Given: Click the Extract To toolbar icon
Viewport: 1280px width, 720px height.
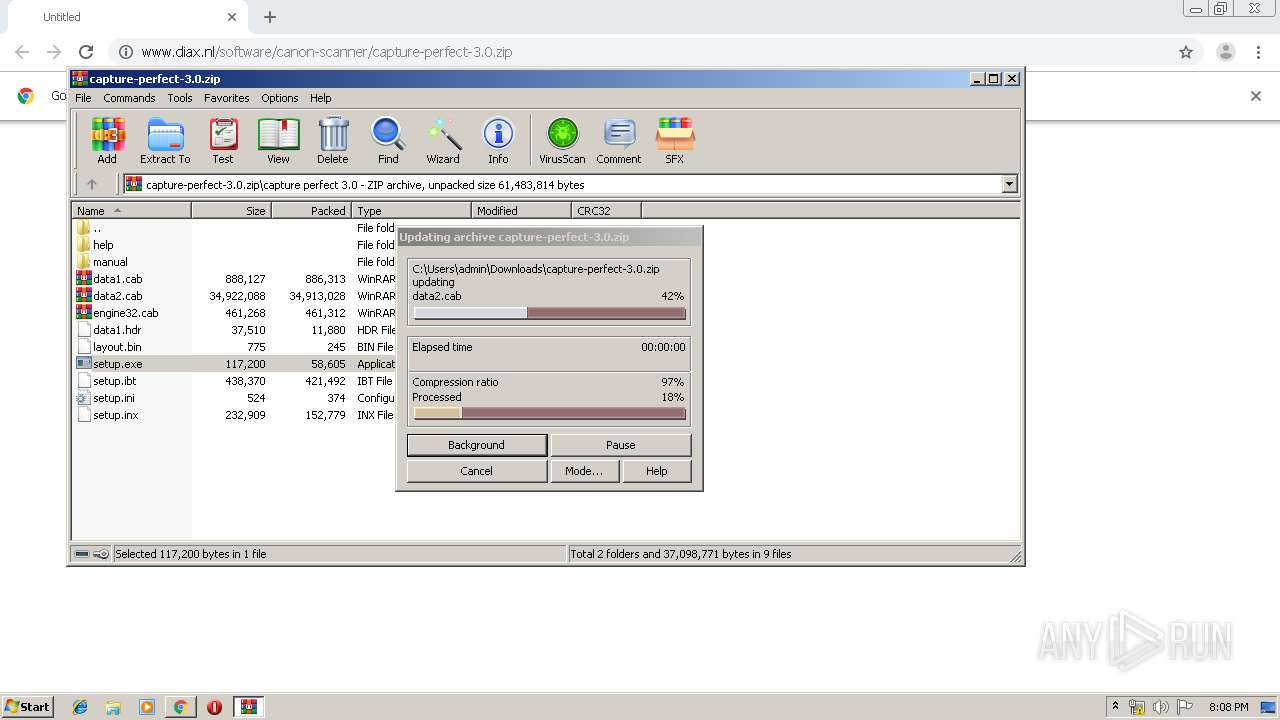Looking at the screenshot, I should tap(165, 141).
